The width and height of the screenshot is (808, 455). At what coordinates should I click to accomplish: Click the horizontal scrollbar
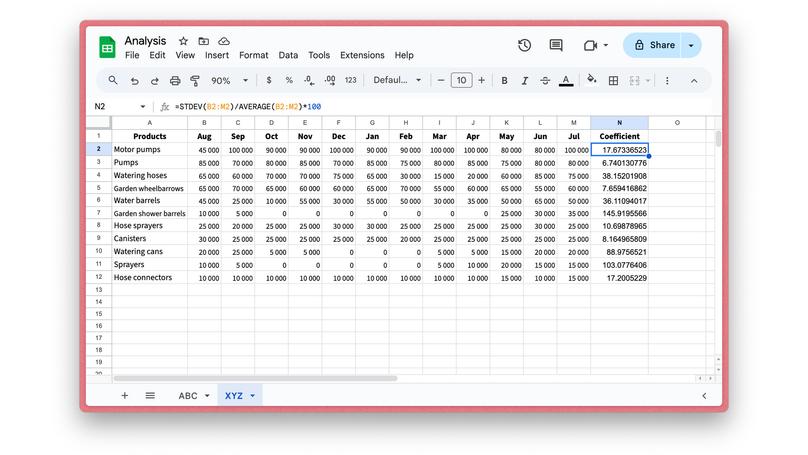[x=255, y=378]
